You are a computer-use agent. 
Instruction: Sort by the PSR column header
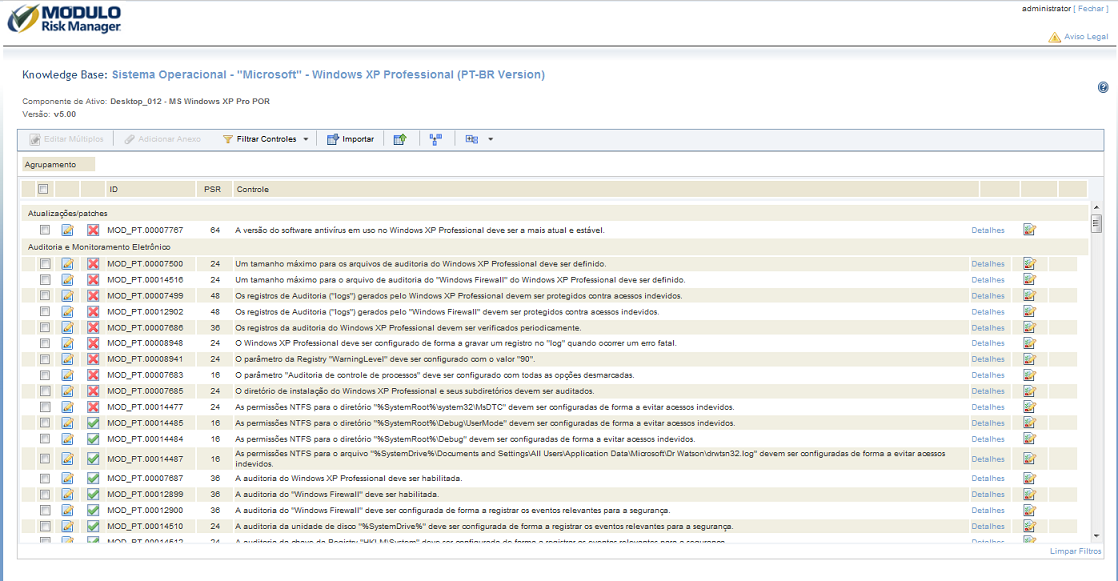pyautogui.click(x=212, y=189)
